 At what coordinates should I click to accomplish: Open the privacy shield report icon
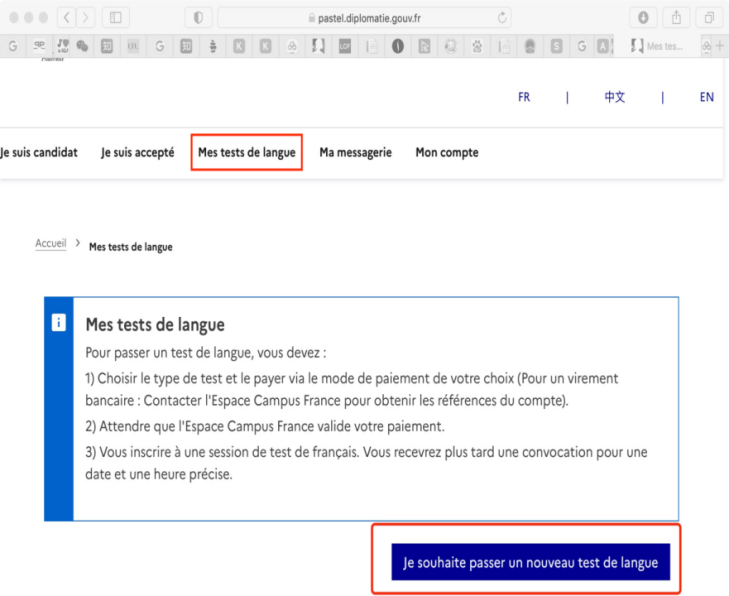[199, 18]
